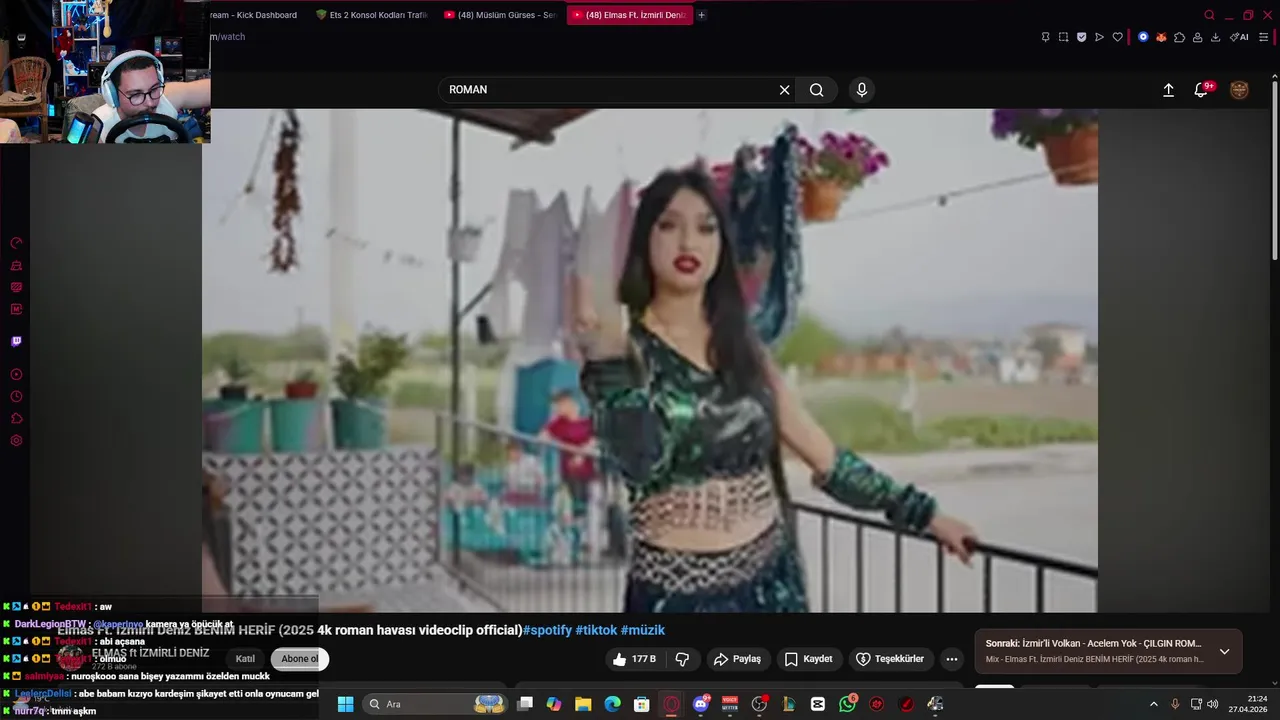Open the browser downloads icon

click(x=1215, y=37)
